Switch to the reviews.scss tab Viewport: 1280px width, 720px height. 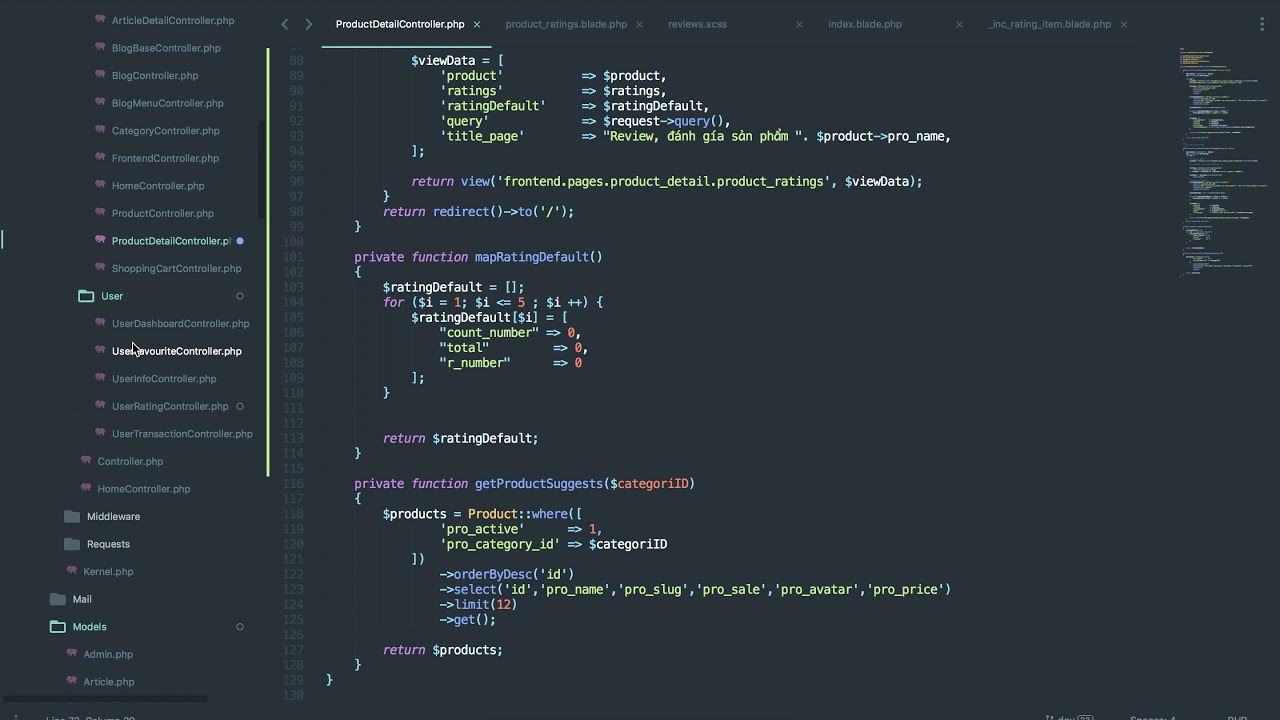(x=697, y=24)
